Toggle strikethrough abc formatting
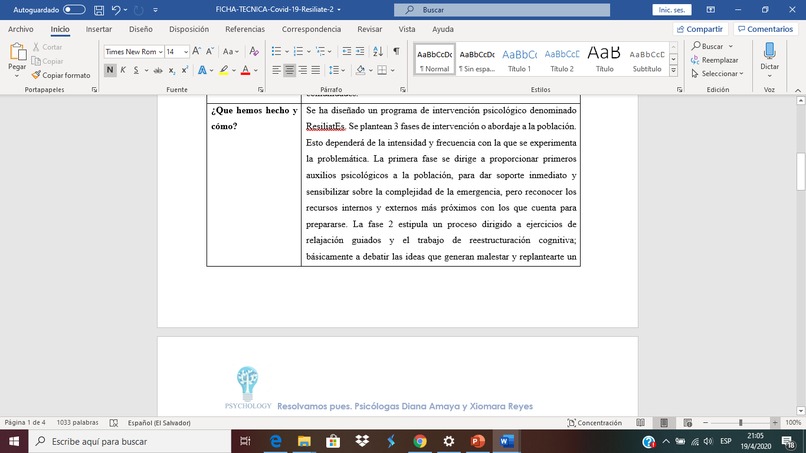The width and height of the screenshot is (806, 453). pyautogui.click(x=158, y=70)
